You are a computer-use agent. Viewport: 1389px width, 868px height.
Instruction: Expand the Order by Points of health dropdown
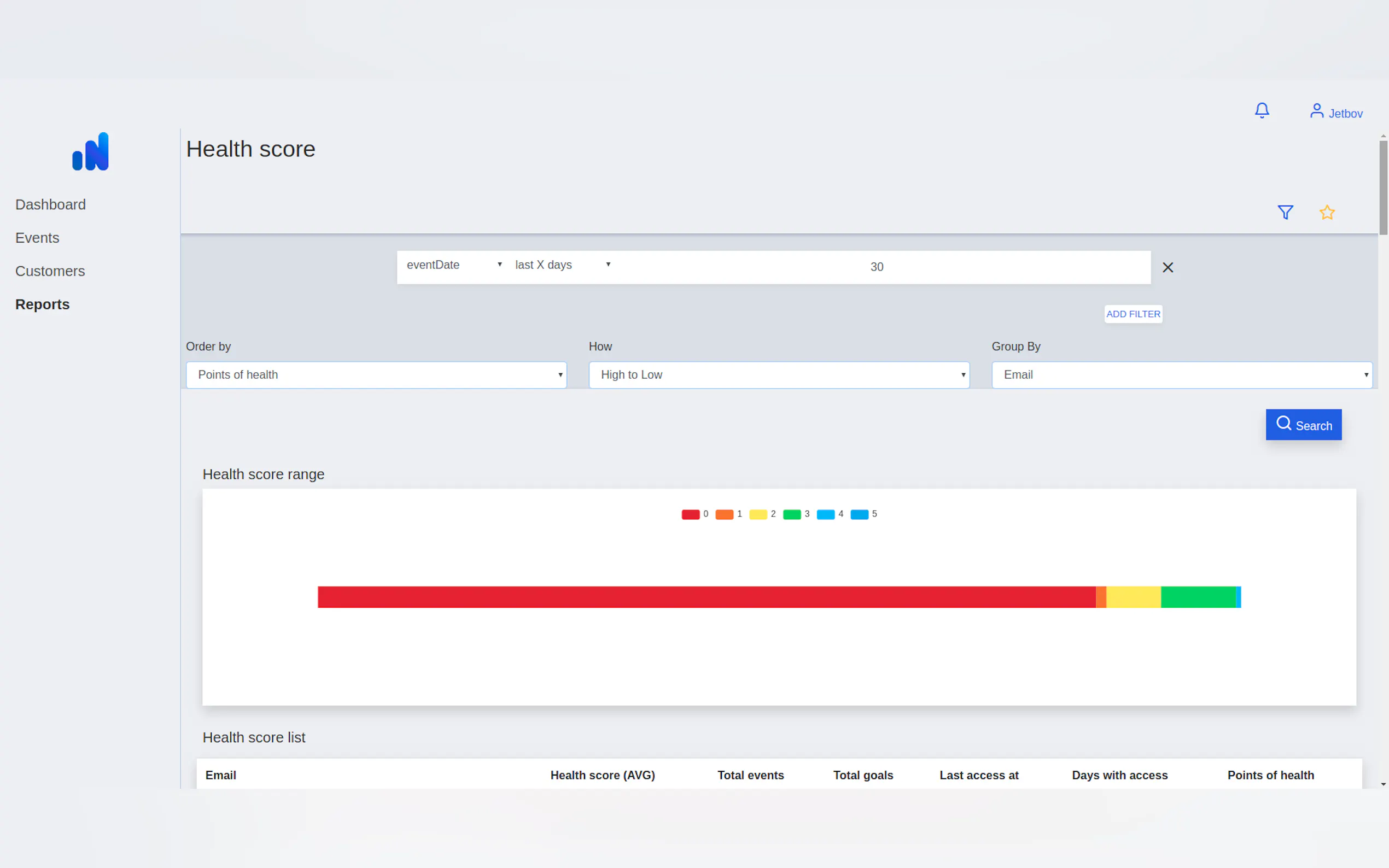click(376, 375)
